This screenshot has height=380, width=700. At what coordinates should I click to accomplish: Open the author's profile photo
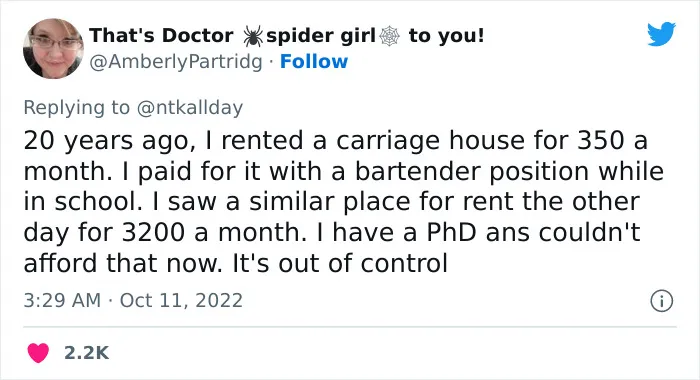pyautogui.click(x=53, y=48)
